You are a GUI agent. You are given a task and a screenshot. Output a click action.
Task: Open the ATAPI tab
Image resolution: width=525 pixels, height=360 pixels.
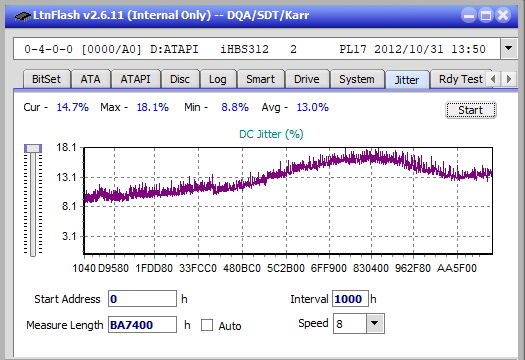(x=135, y=79)
